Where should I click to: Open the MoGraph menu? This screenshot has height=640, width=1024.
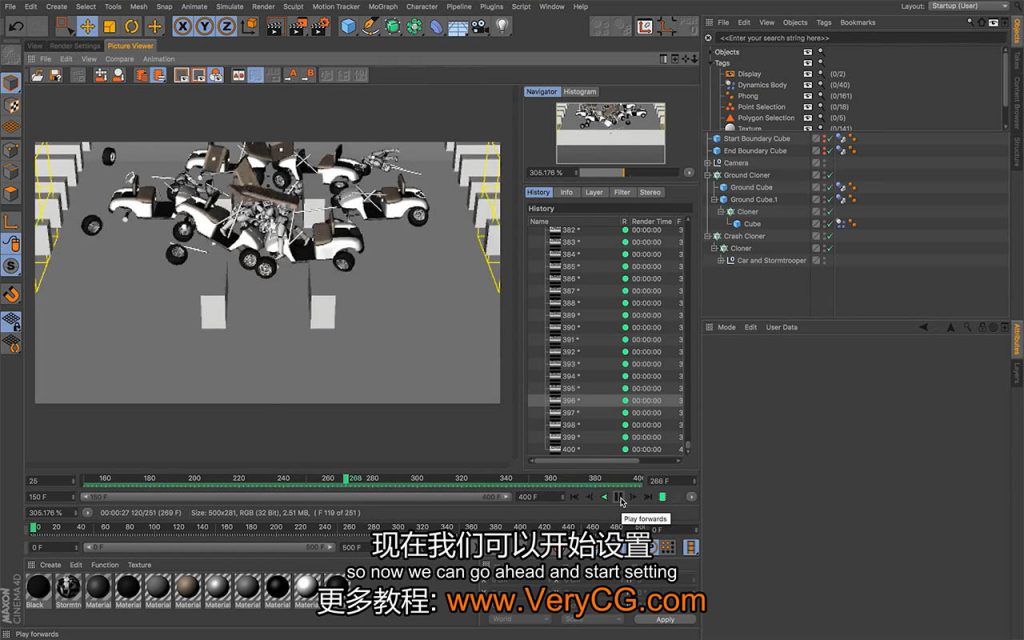click(x=383, y=7)
